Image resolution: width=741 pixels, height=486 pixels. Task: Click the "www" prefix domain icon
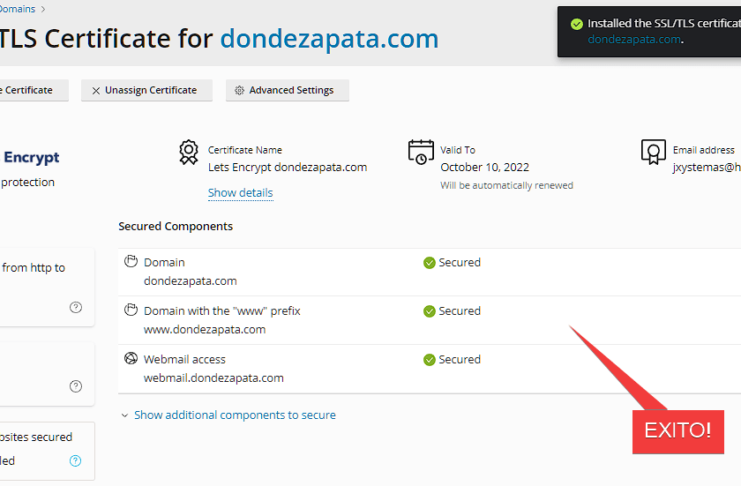pos(130,310)
